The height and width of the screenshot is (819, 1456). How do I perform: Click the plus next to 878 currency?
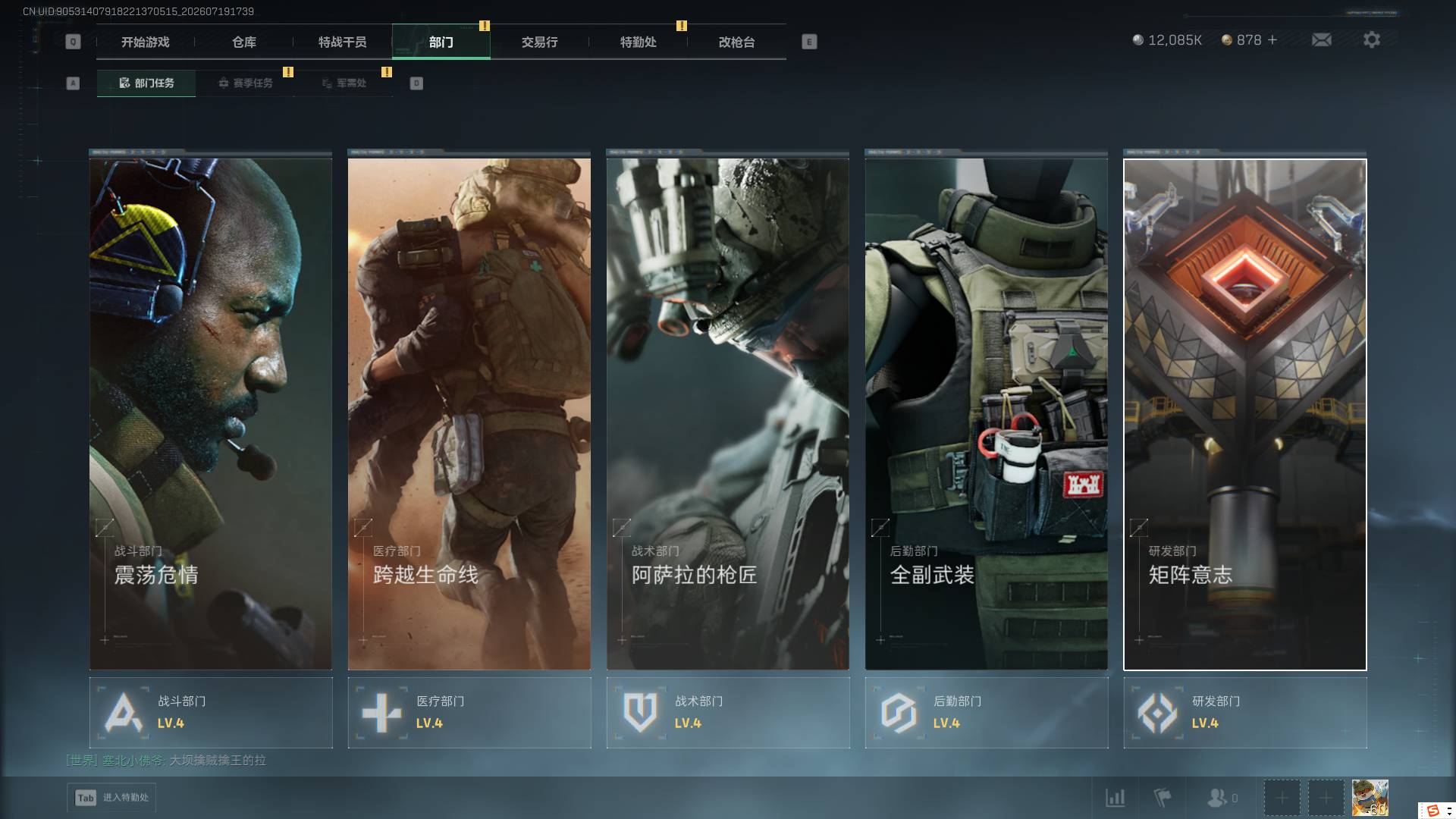(x=1272, y=39)
